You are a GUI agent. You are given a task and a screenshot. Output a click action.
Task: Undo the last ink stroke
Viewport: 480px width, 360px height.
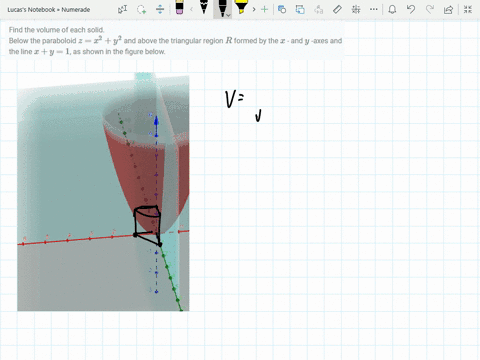click(411, 9)
